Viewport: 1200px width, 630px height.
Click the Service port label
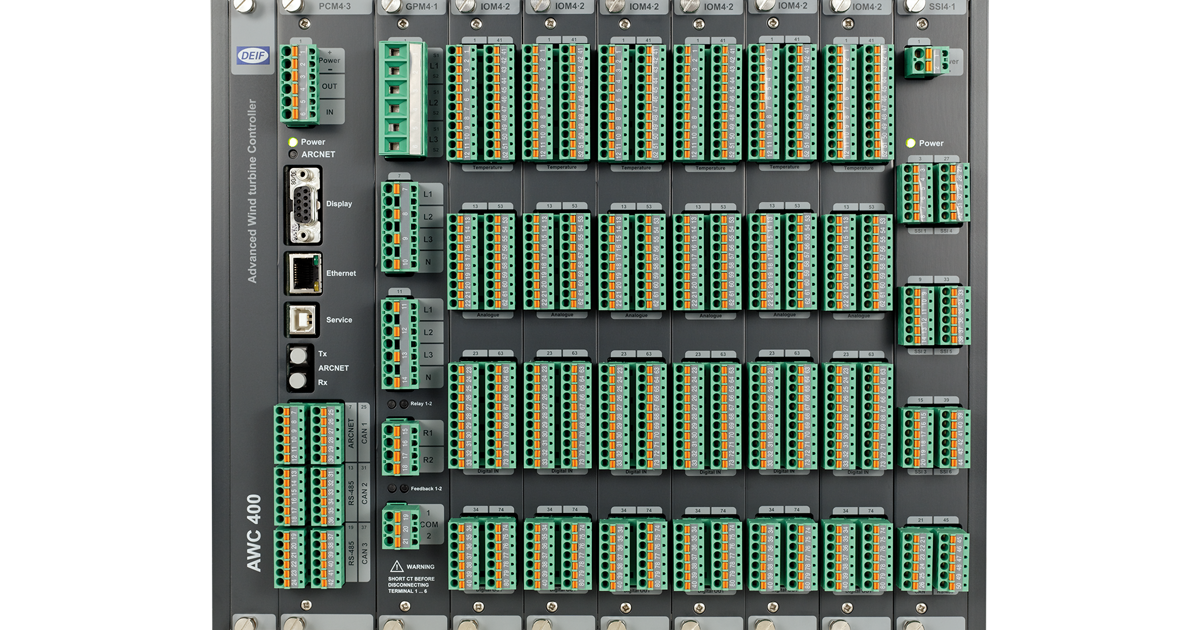[x=339, y=320]
